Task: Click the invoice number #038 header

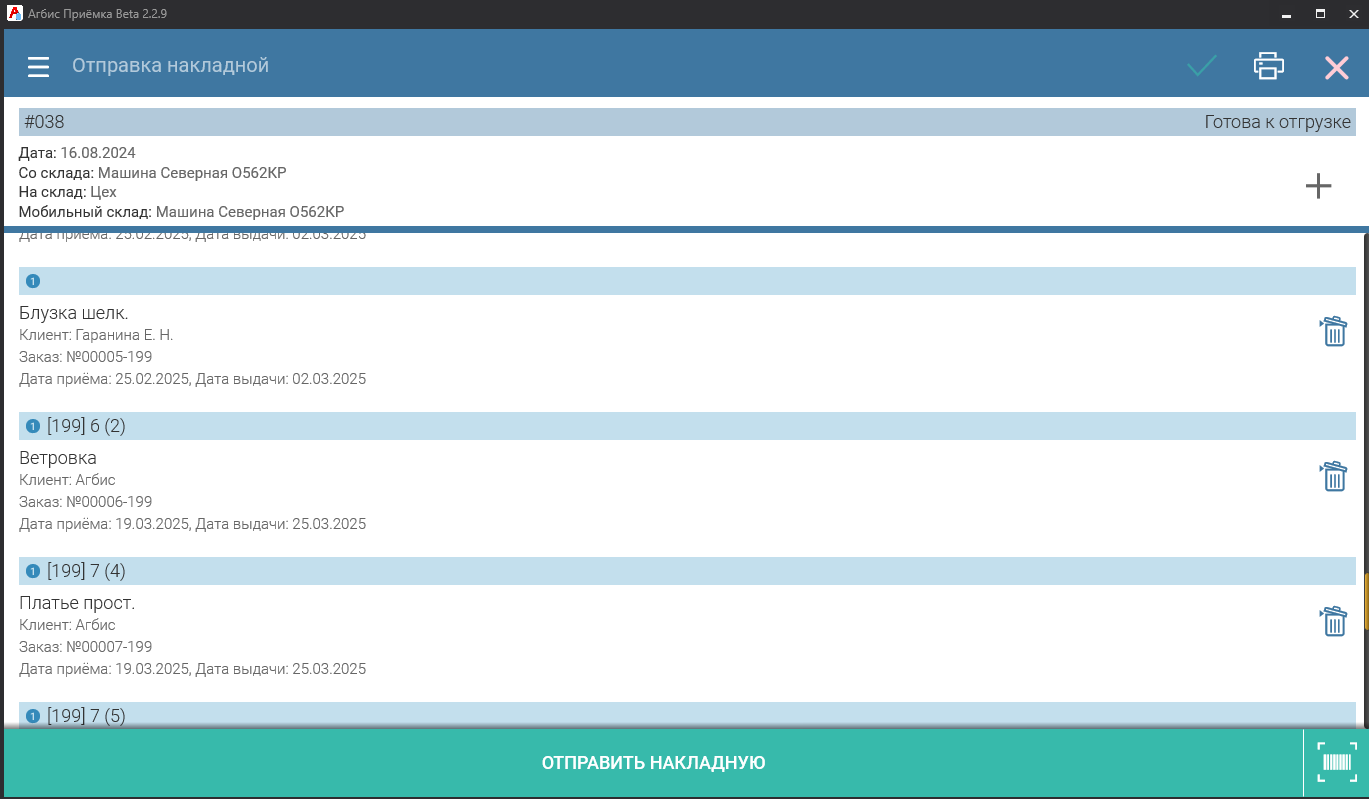Action: click(x=44, y=122)
